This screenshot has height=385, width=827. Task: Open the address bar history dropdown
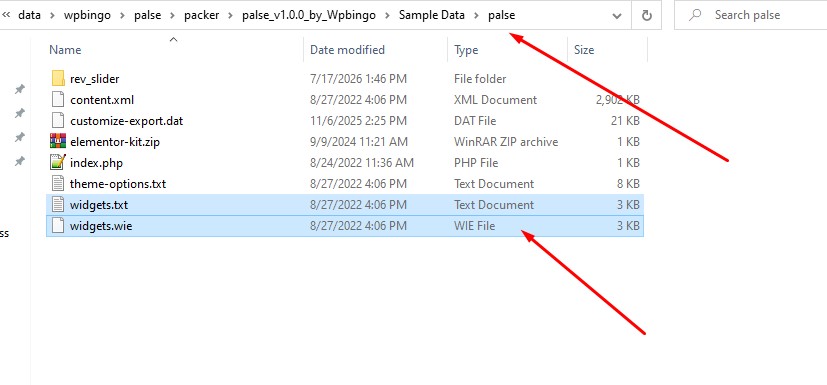617,15
